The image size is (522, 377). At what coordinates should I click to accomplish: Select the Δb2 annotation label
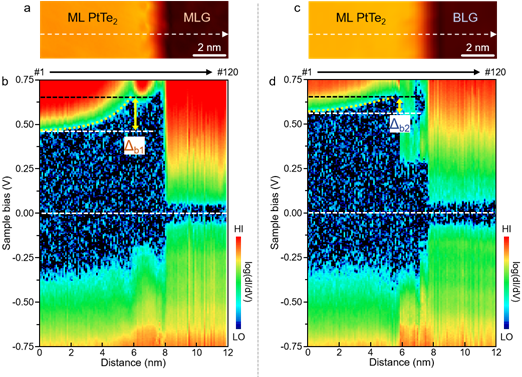click(x=400, y=125)
